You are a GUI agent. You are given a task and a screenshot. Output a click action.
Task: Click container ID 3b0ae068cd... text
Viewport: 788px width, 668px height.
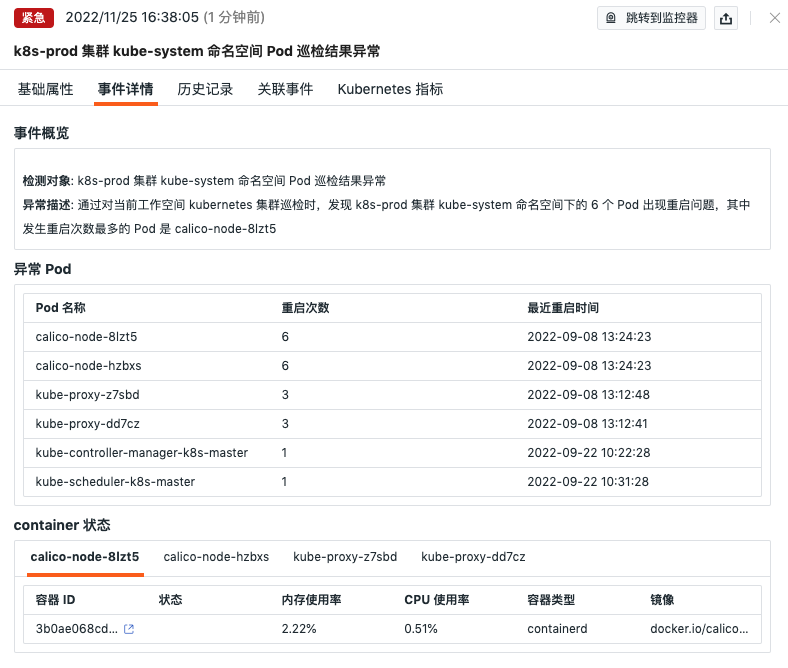coord(76,629)
